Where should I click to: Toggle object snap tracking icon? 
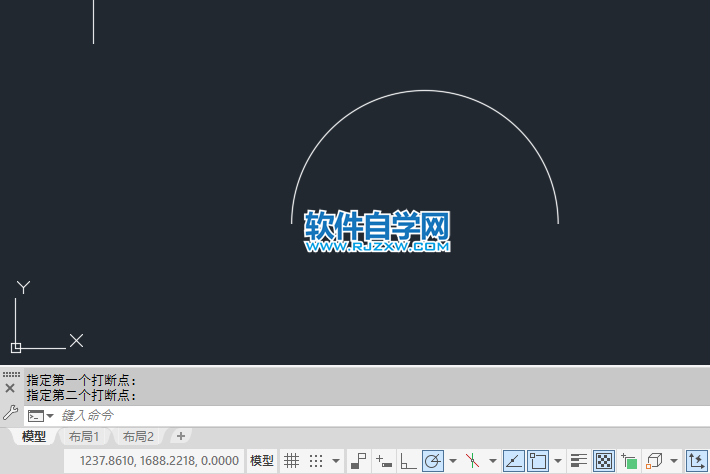pyautogui.click(x=513, y=461)
